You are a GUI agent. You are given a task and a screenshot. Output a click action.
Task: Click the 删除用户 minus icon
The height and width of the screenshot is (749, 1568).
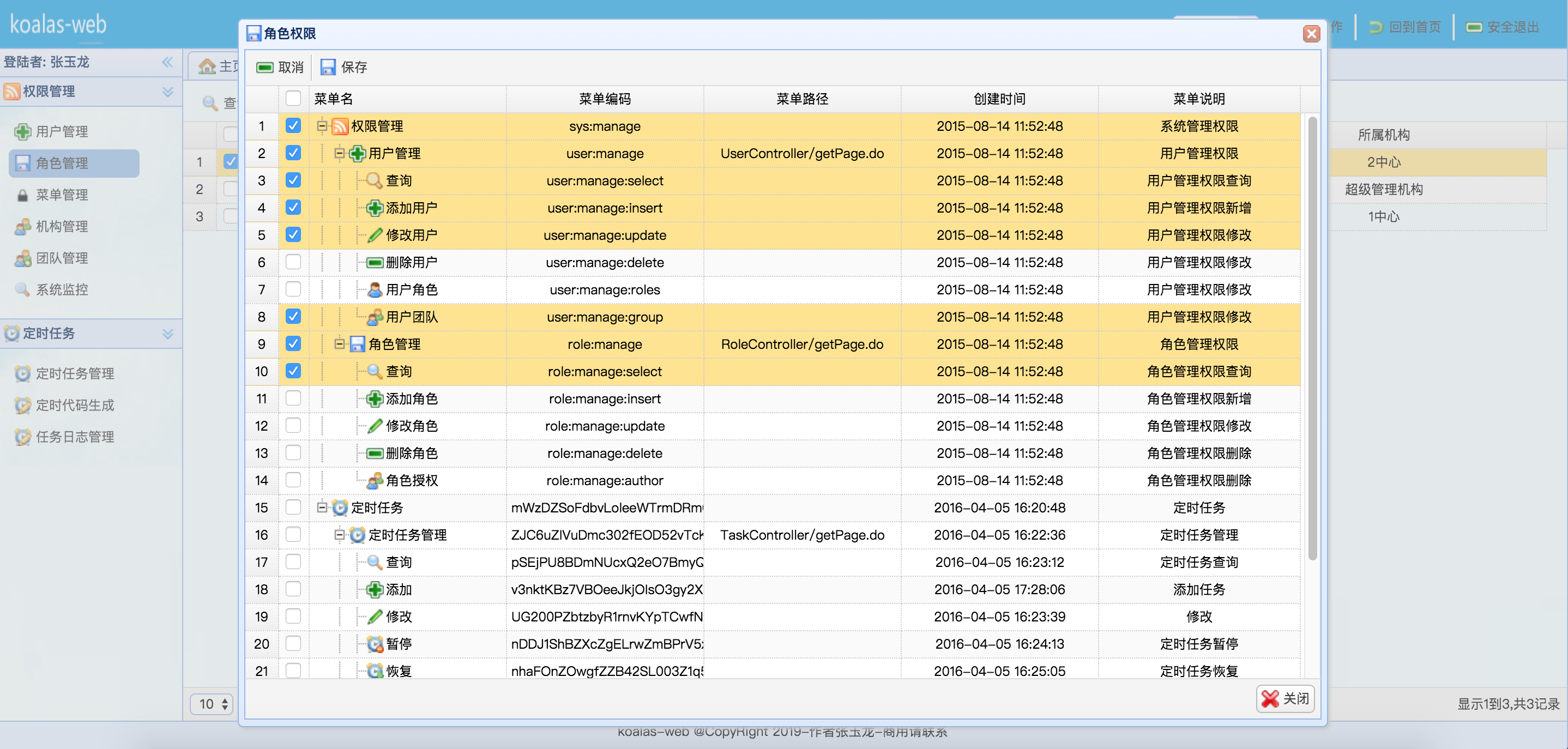click(x=375, y=262)
